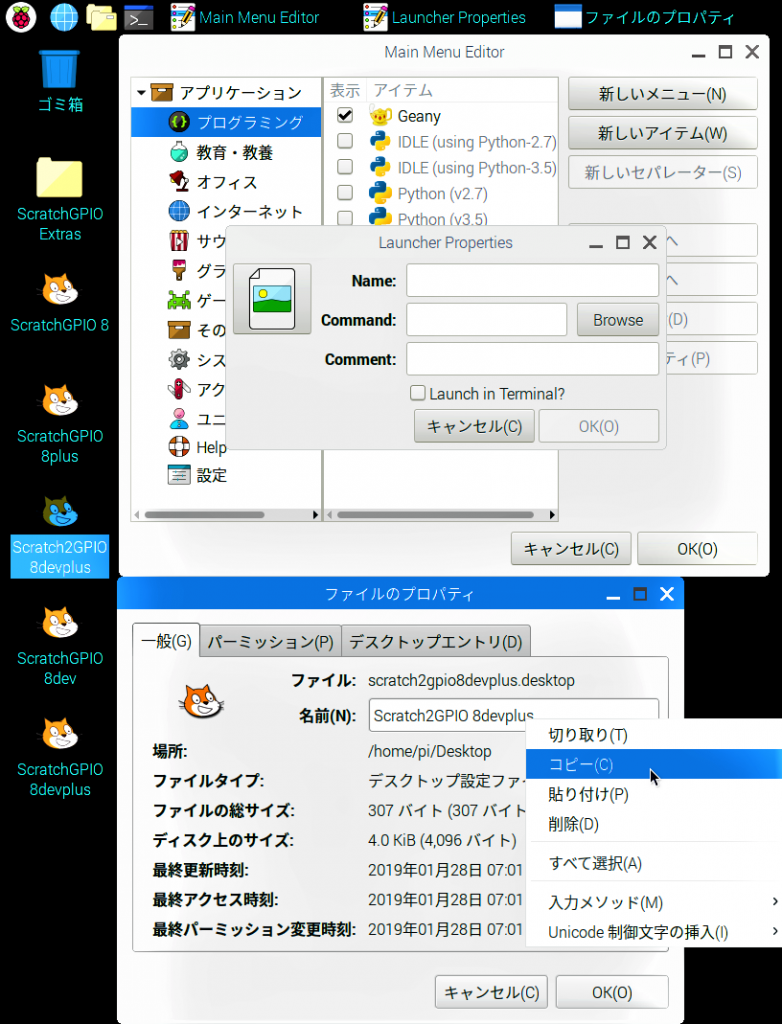Click the launcher Name input field
Screen dimensions: 782x1024
click(532, 281)
